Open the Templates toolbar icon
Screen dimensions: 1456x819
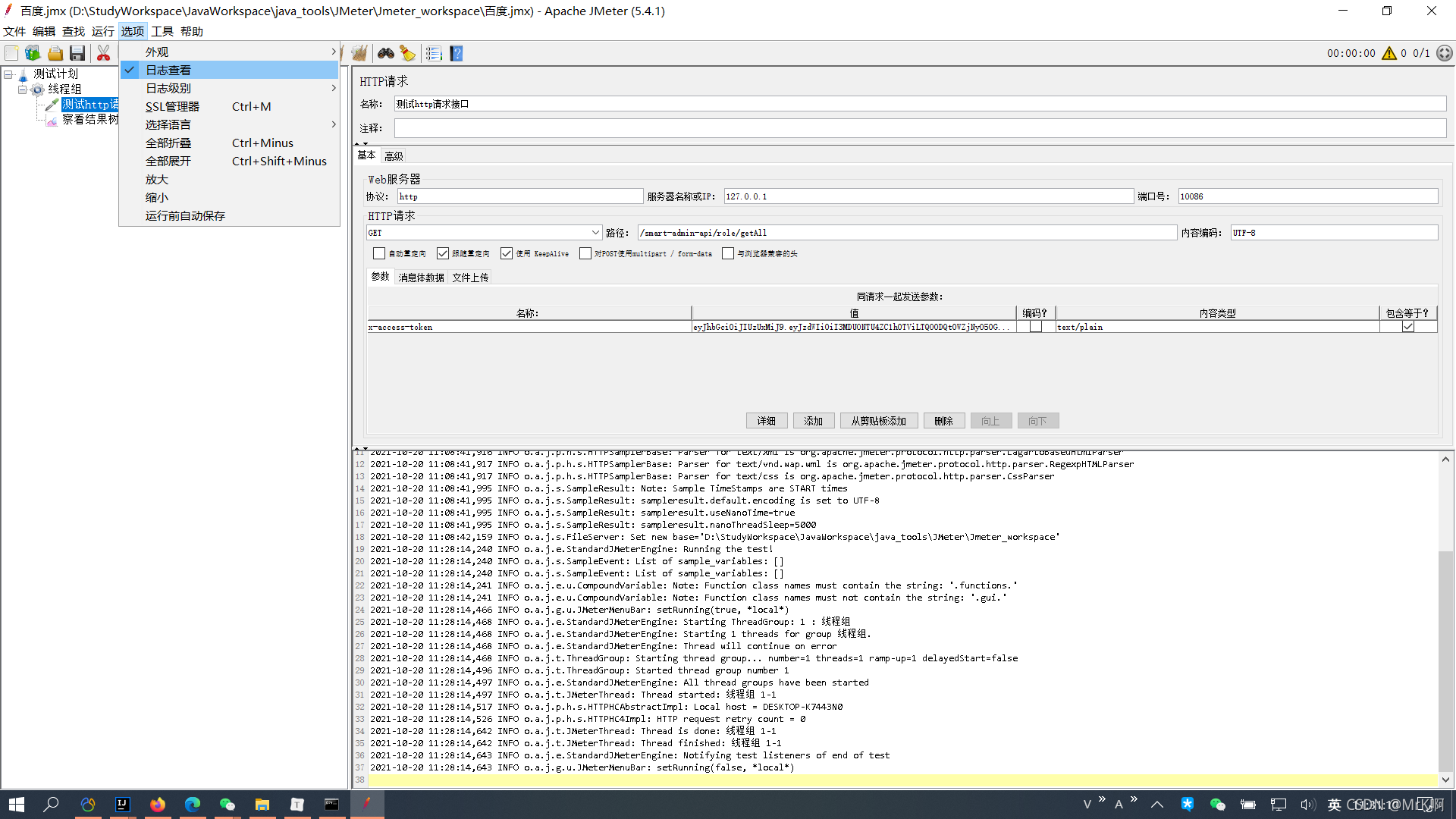[x=33, y=53]
